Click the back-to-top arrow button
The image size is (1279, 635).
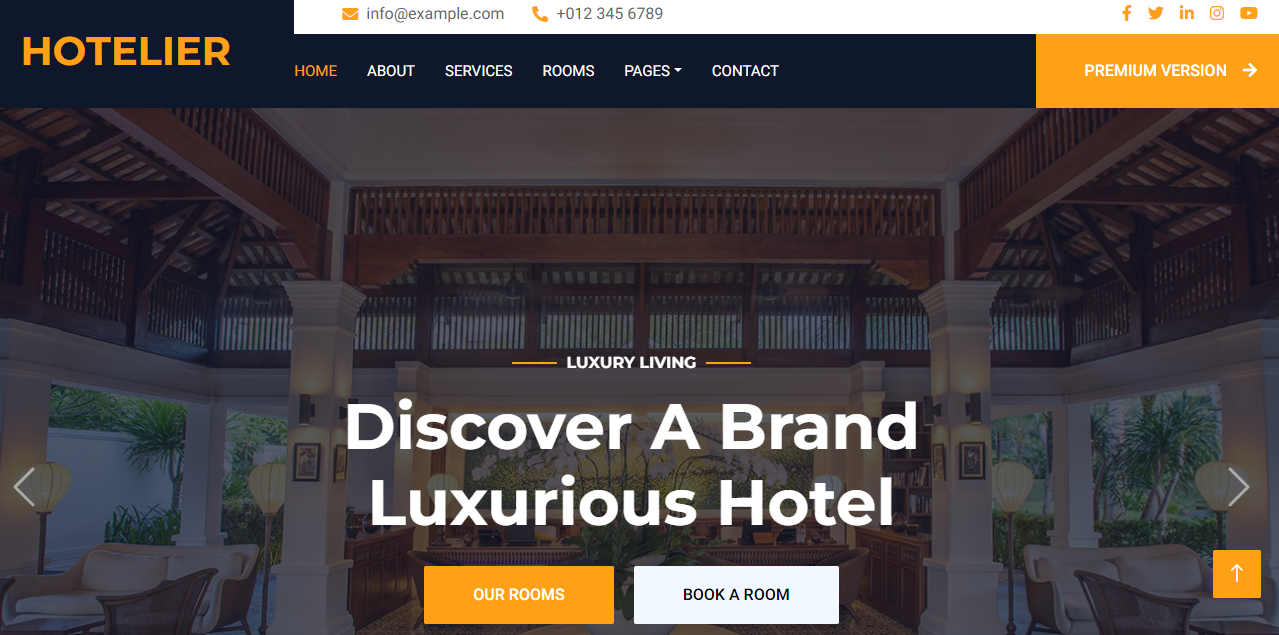click(x=1237, y=574)
